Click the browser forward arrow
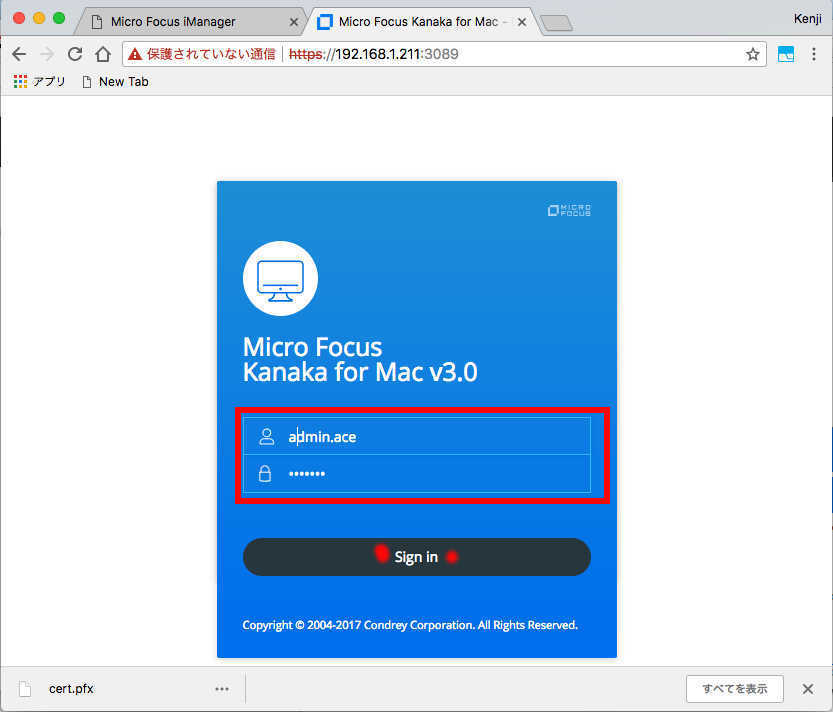833x712 pixels. click(x=47, y=54)
